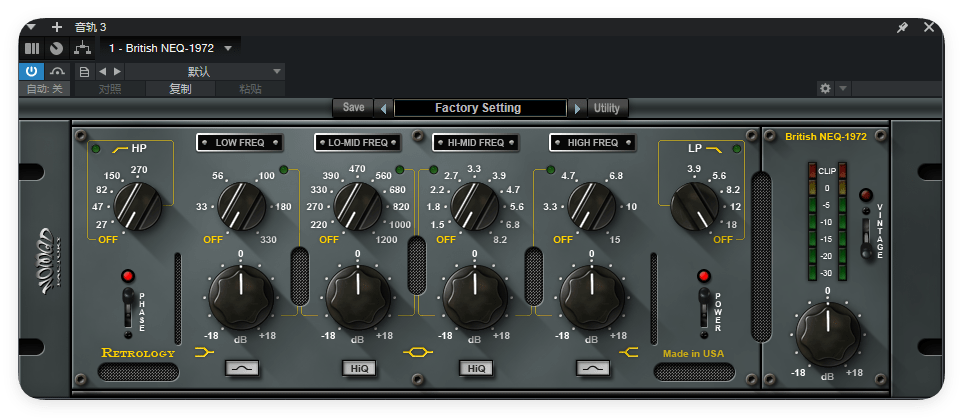Close the plugin window

coord(929,27)
